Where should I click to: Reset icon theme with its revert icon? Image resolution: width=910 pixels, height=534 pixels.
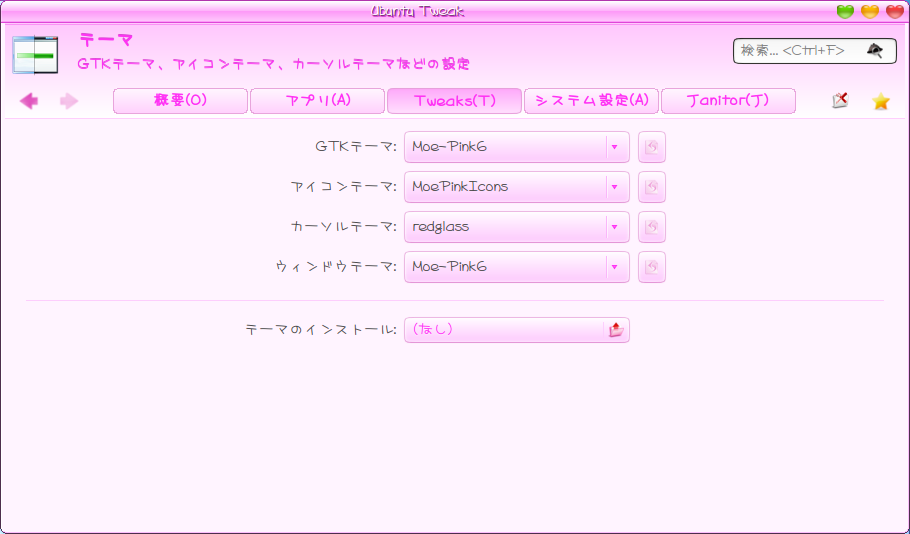pyautogui.click(x=652, y=187)
